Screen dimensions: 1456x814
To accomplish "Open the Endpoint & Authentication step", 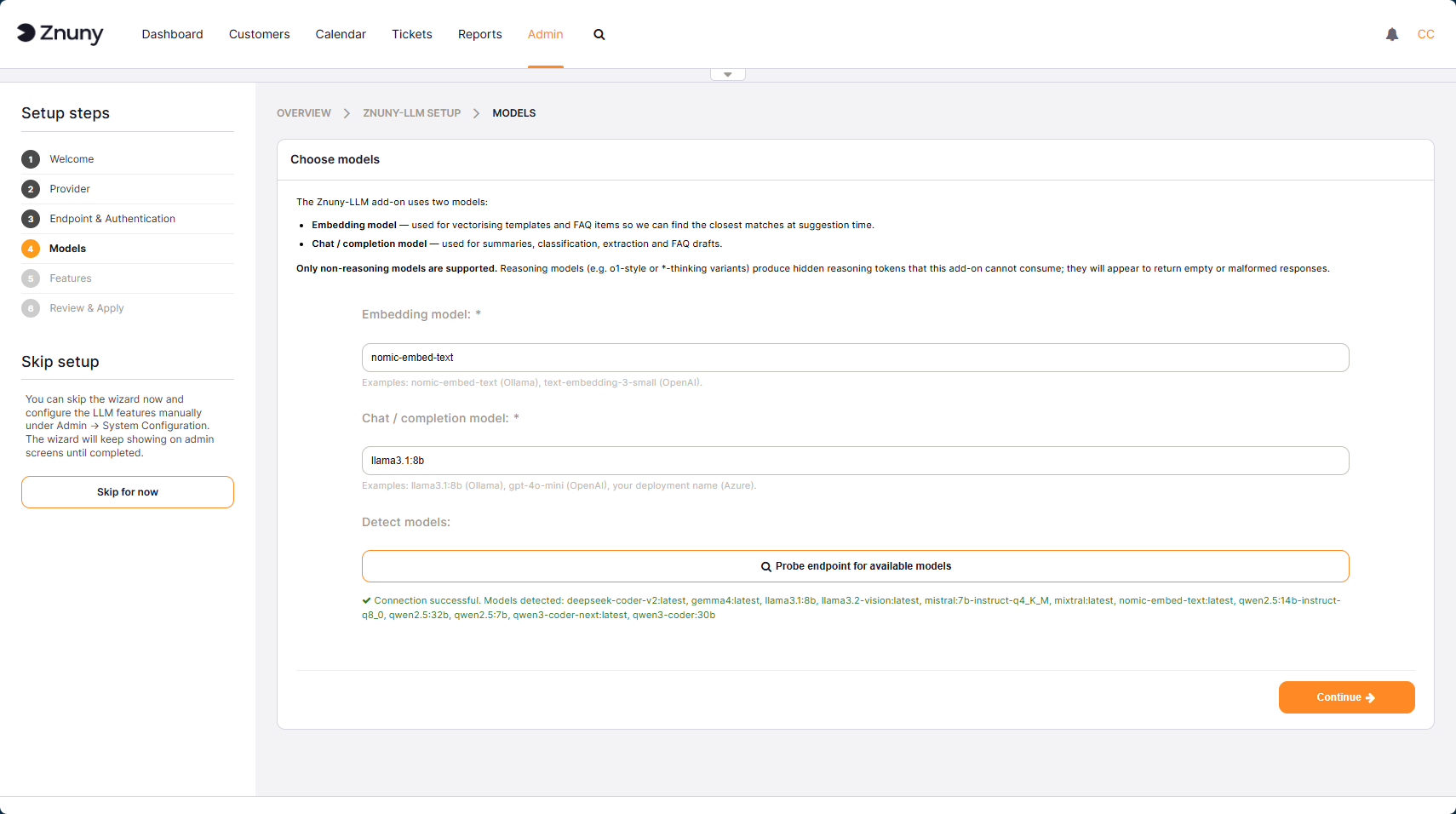I will pos(112,219).
